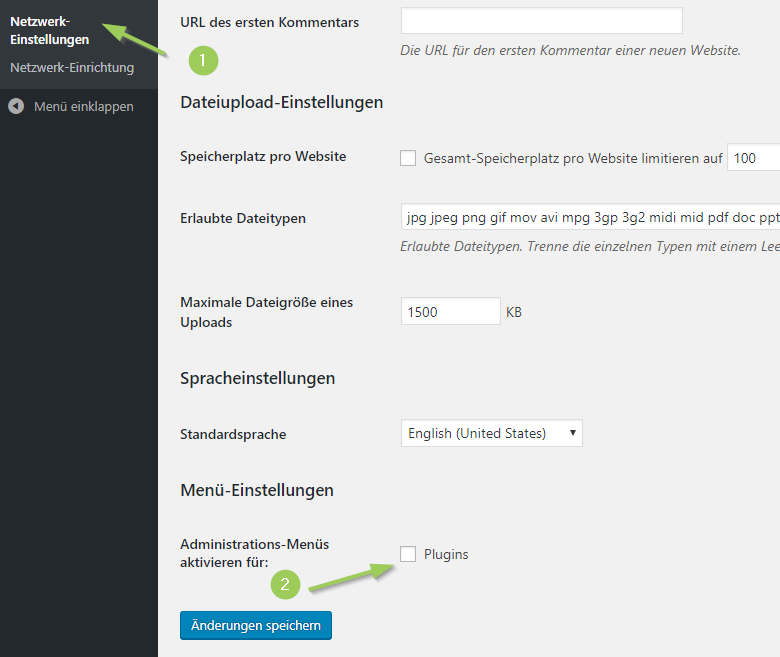Open Netzwerk-Einstellungen in the sidebar
The height and width of the screenshot is (657, 780).
(x=50, y=30)
